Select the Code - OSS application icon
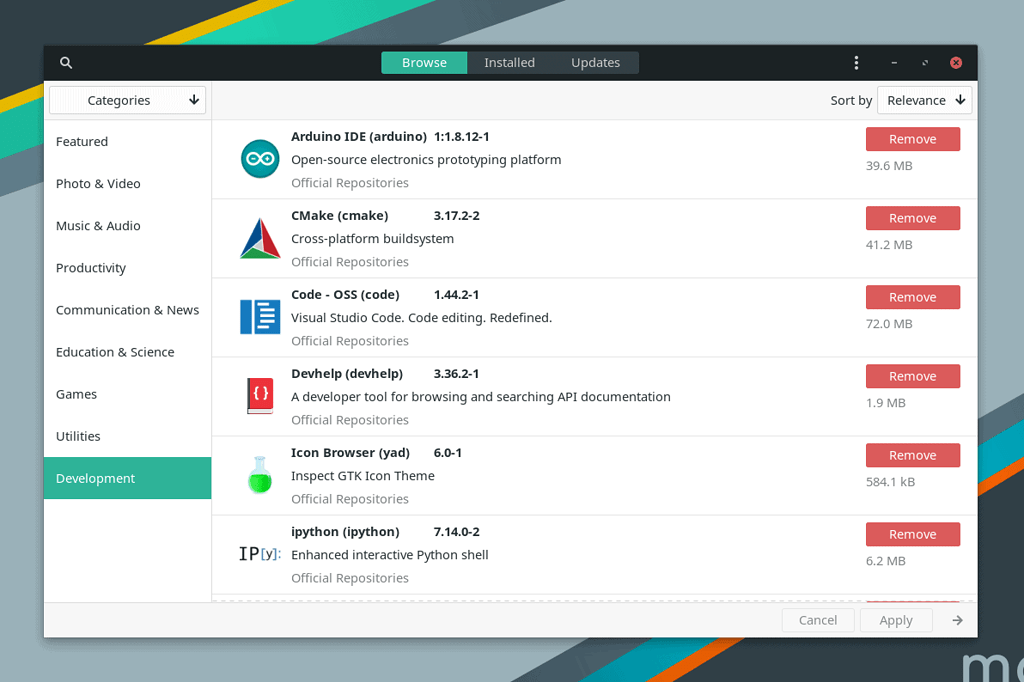 click(259, 316)
